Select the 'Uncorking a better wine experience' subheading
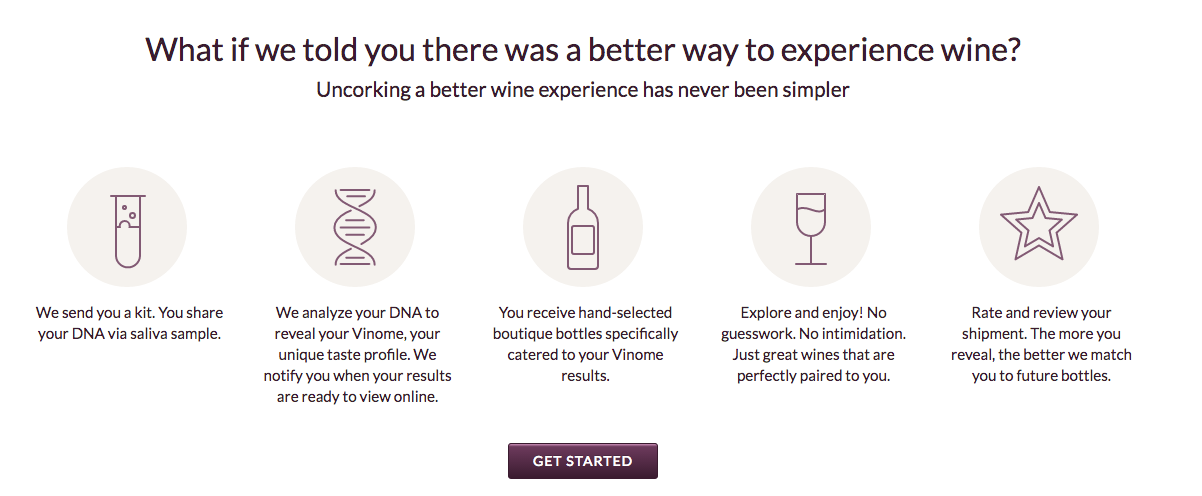1202x496 pixels. coord(583,90)
